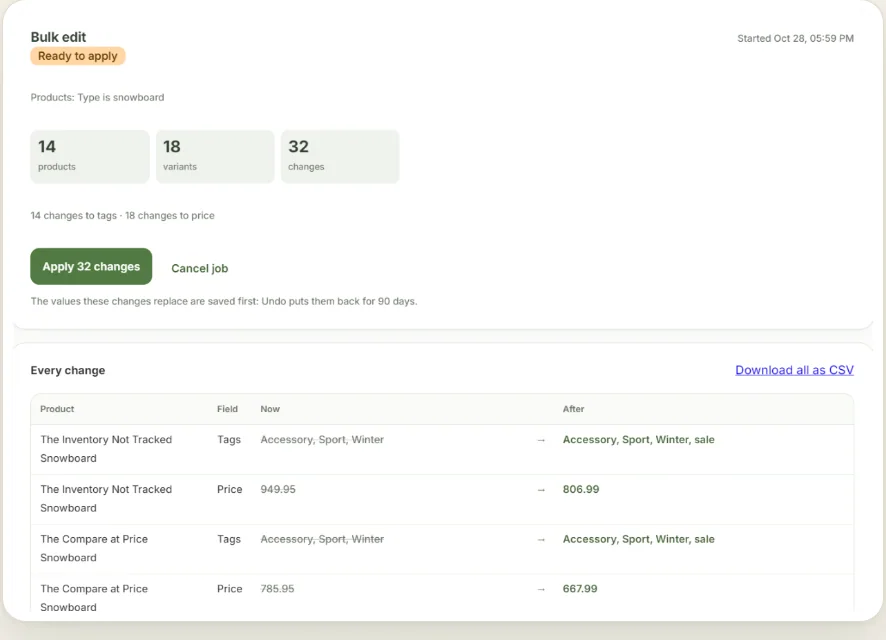Click the After column header
This screenshot has height=640, width=886.
(x=574, y=409)
